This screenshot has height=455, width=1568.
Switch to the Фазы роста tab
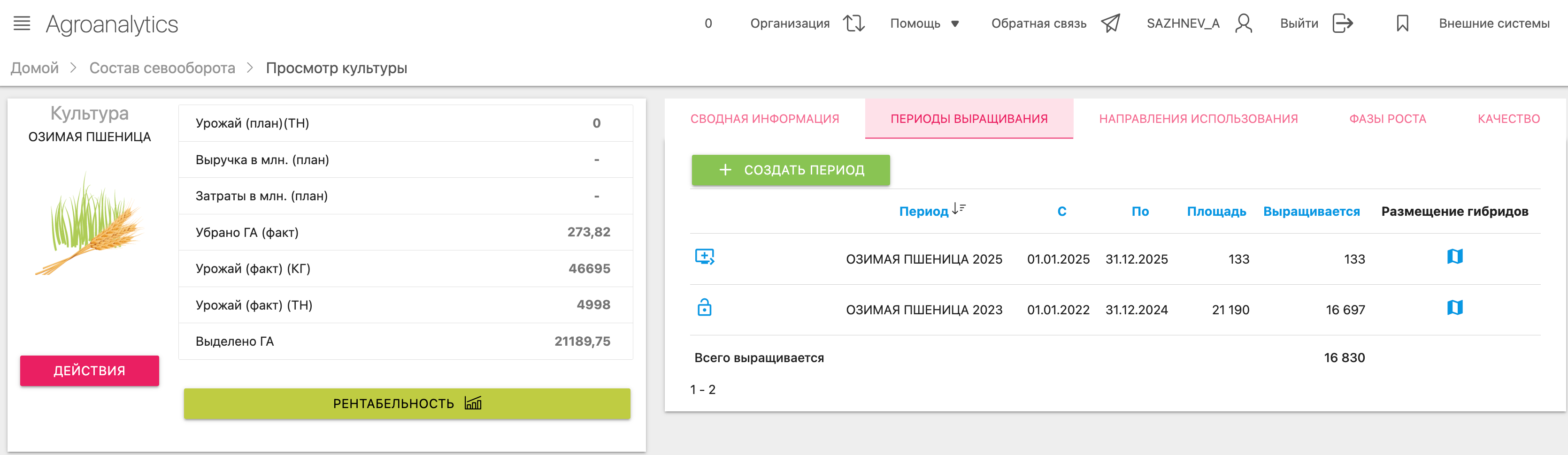(1387, 119)
